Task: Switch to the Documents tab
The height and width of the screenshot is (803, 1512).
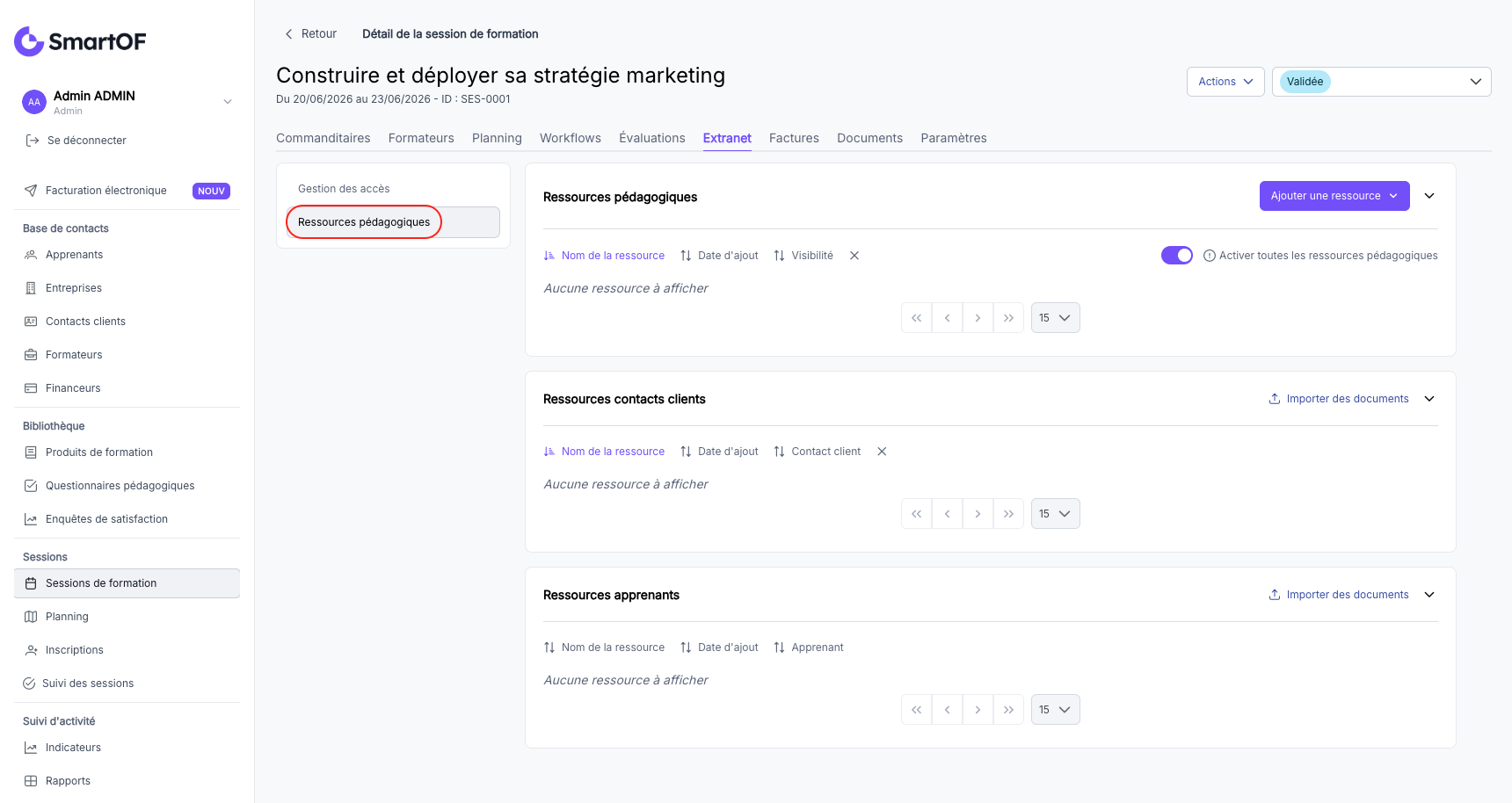Action: pyautogui.click(x=869, y=138)
